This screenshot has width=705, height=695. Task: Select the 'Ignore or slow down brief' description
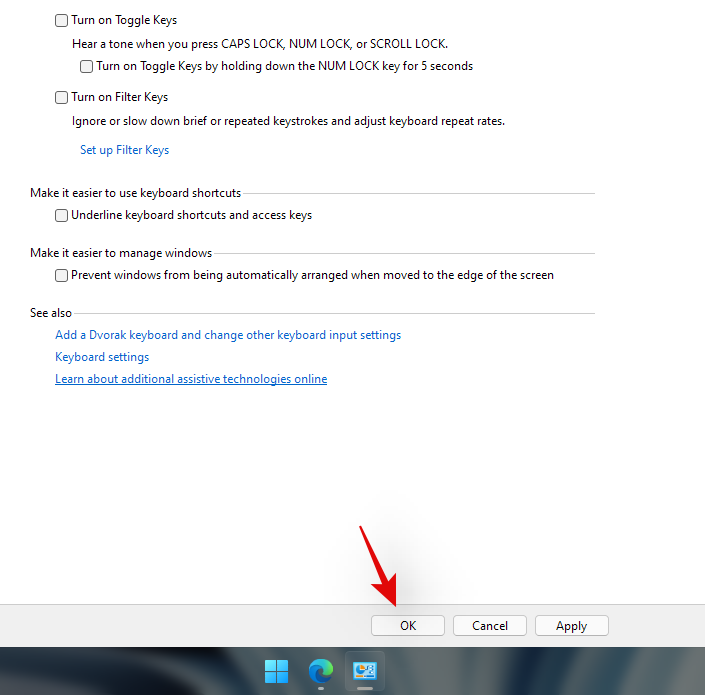coord(288,121)
